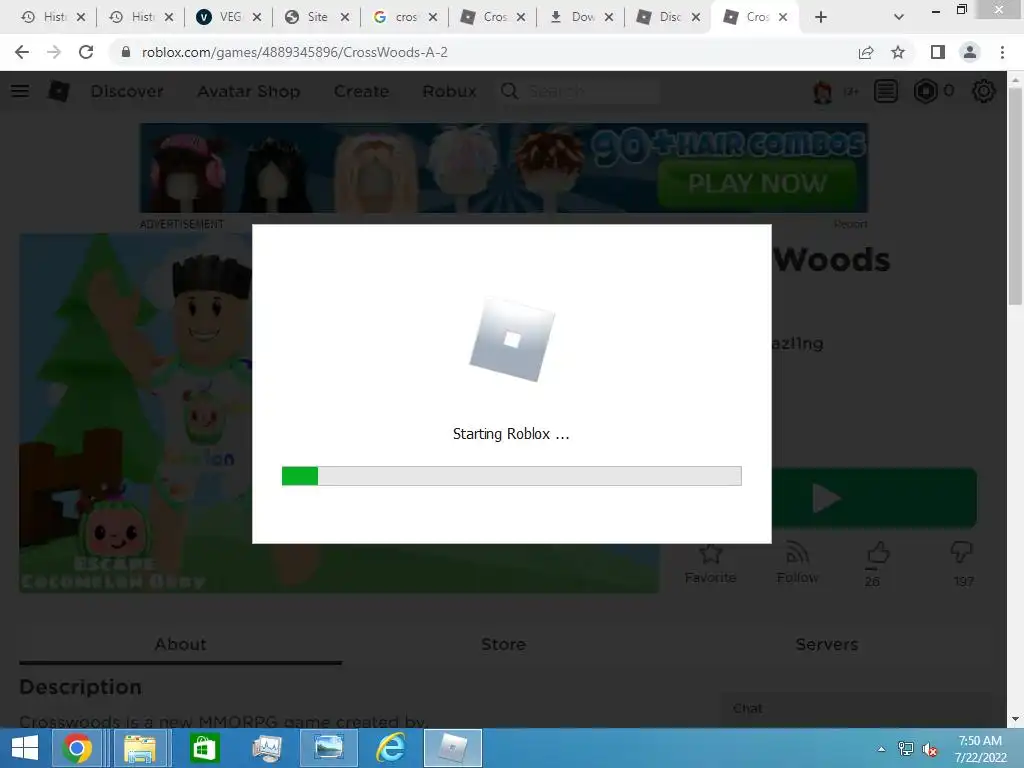Click the game thumbnail image

(x=136, y=413)
